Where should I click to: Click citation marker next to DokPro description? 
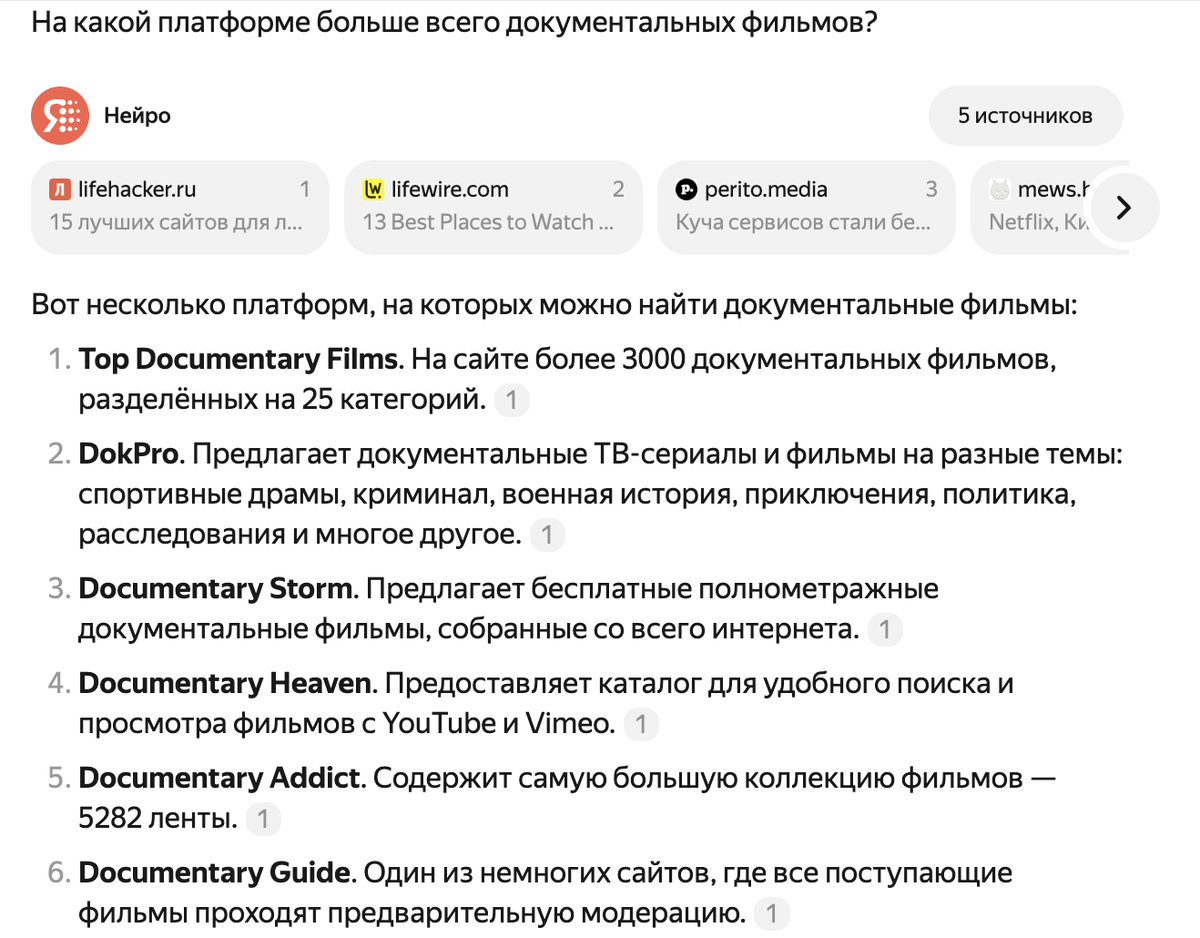tap(546, 534)
